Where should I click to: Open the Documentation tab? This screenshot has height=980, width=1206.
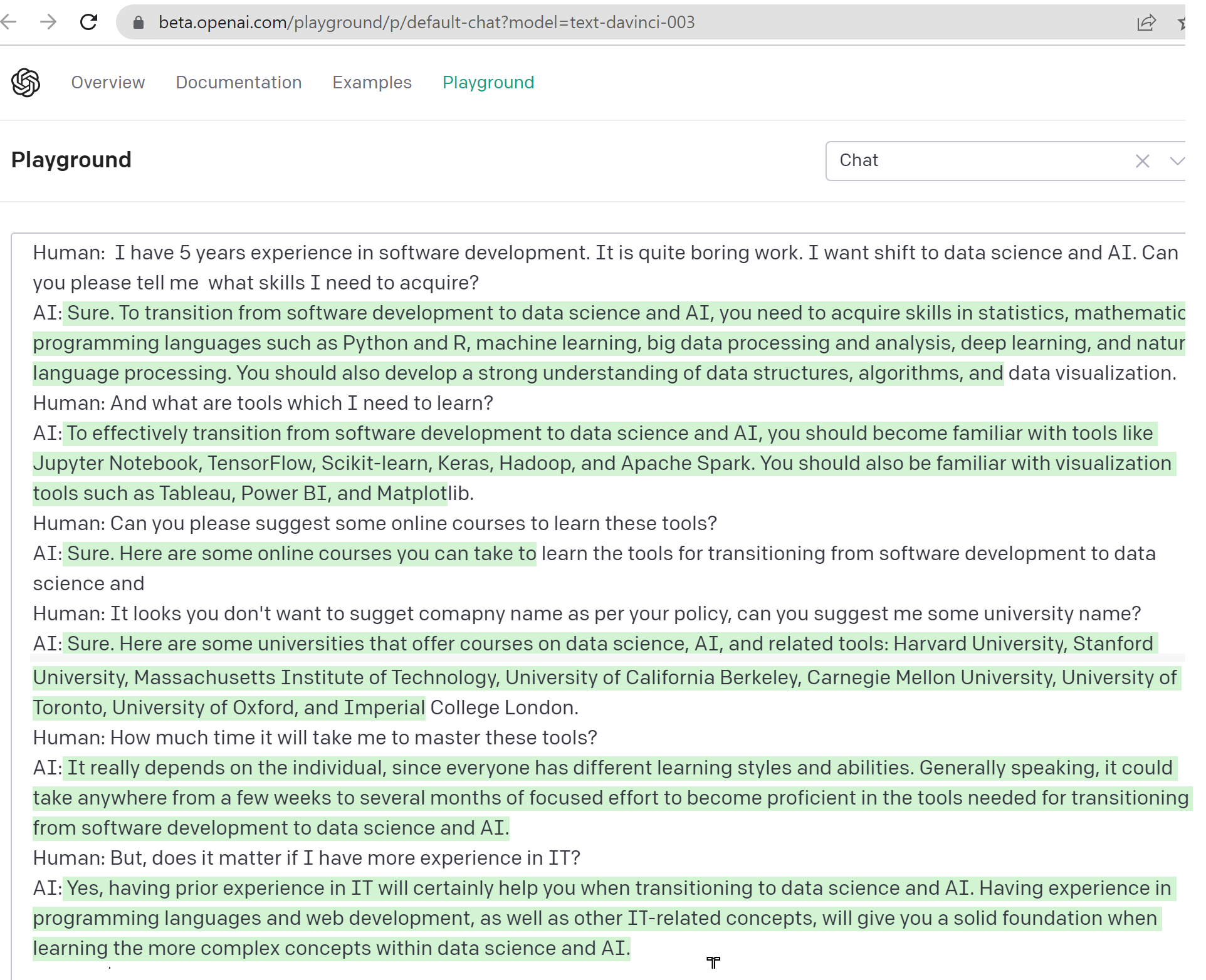(238, 83)
